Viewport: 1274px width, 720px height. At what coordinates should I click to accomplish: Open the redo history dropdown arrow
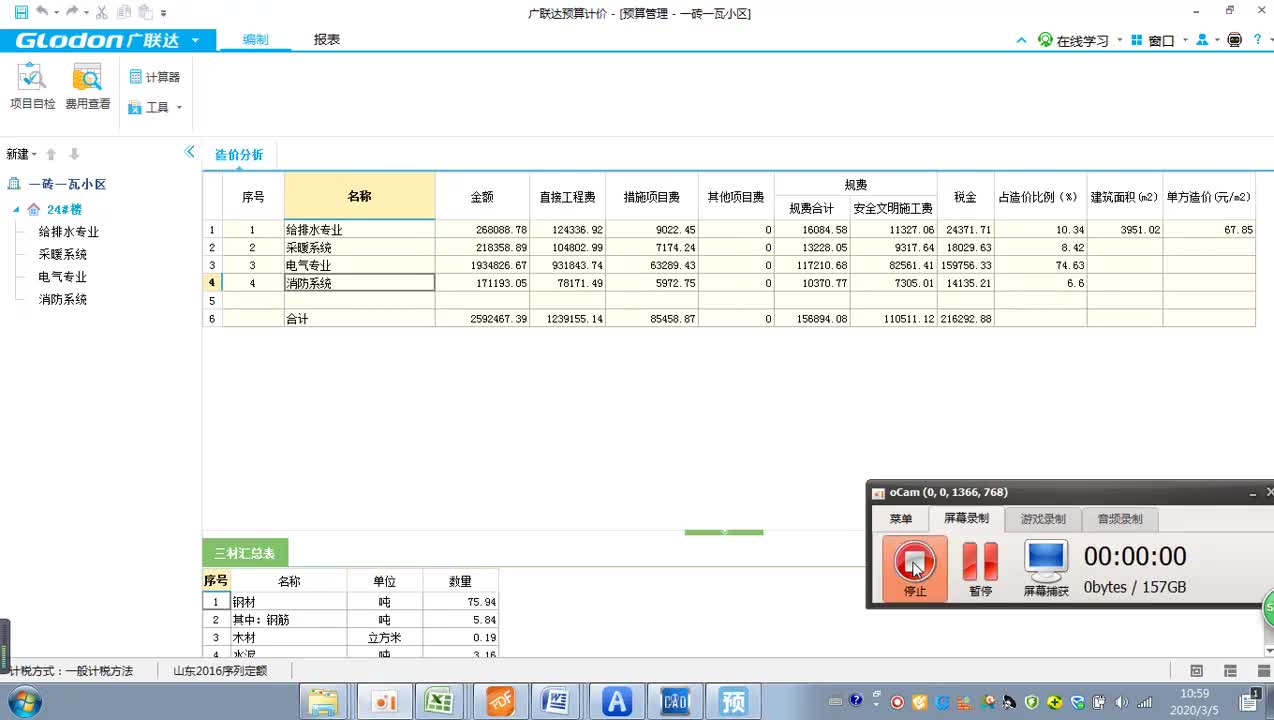click(87, 13)
